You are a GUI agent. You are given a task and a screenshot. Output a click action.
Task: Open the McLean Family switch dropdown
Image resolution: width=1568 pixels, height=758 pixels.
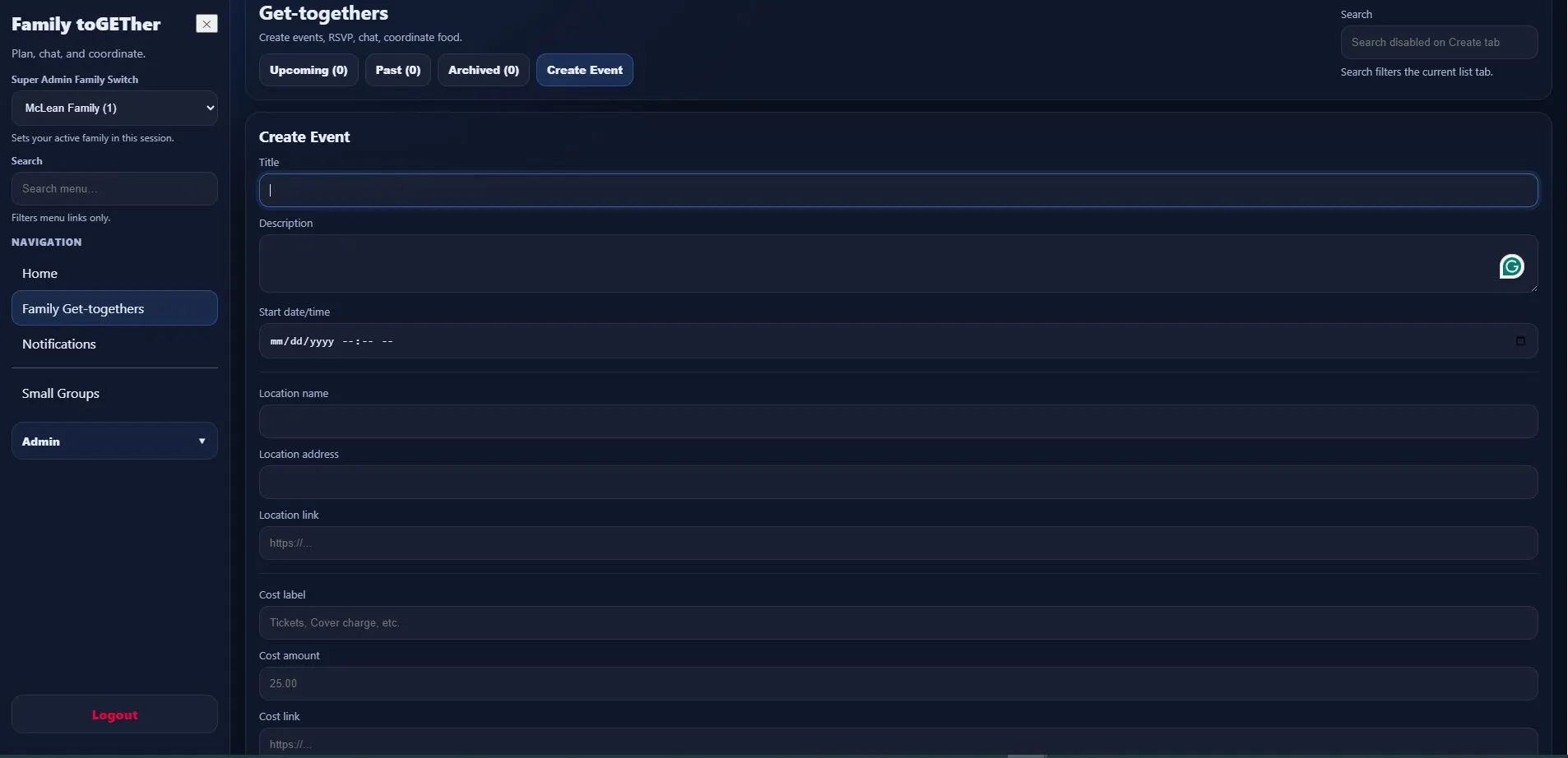coord(114,109)
